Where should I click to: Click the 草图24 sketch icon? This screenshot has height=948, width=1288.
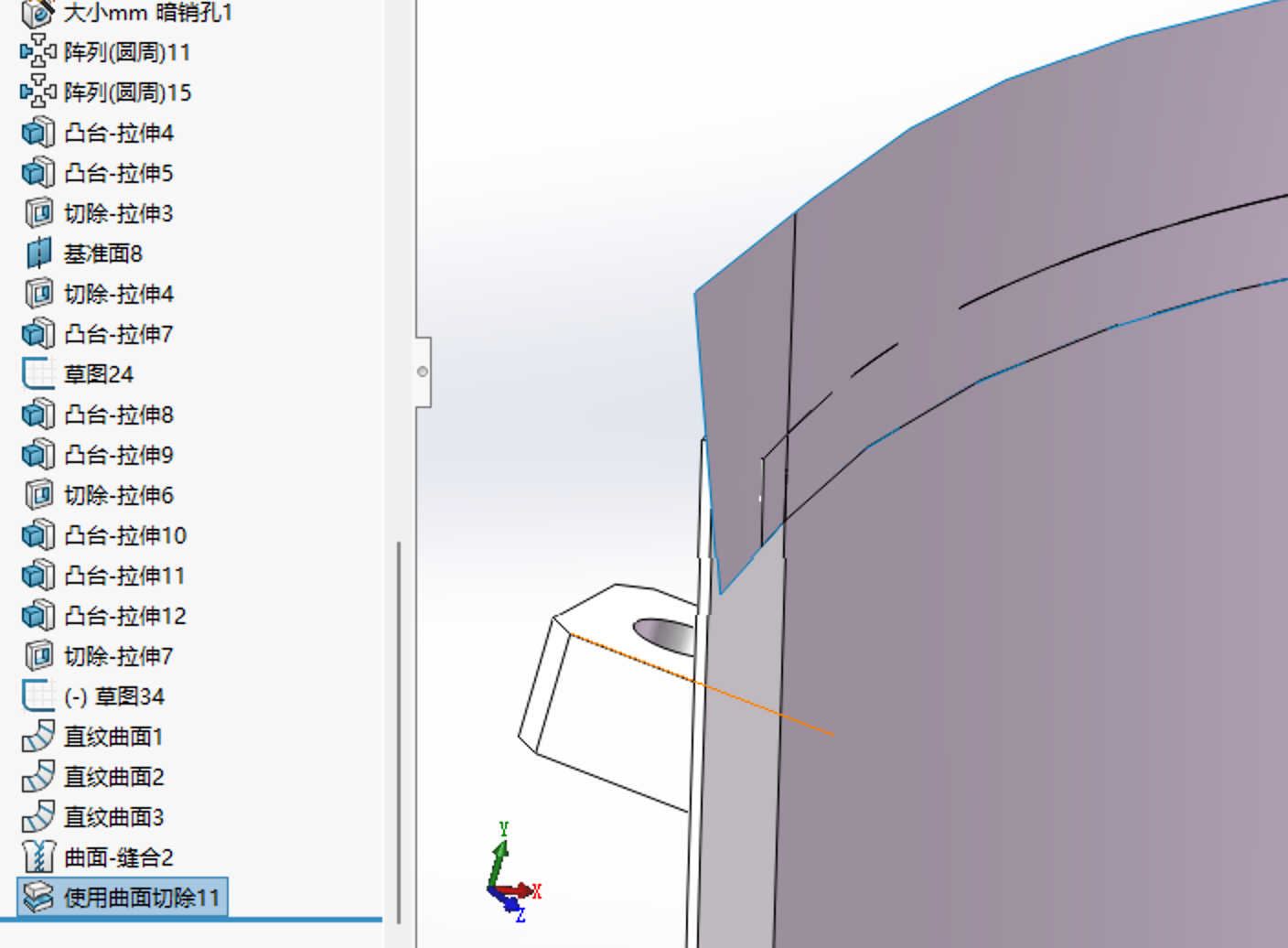pyautogui.click(x=38, y=374)
